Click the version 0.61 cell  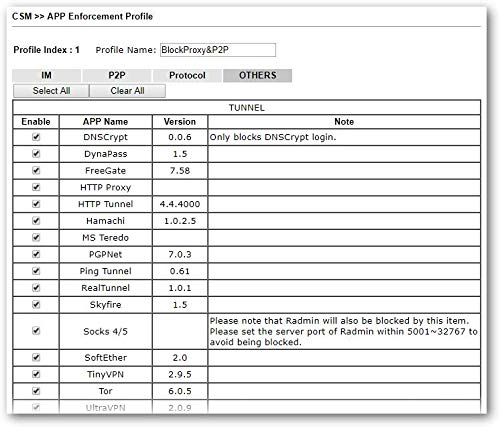pos(180,271)
